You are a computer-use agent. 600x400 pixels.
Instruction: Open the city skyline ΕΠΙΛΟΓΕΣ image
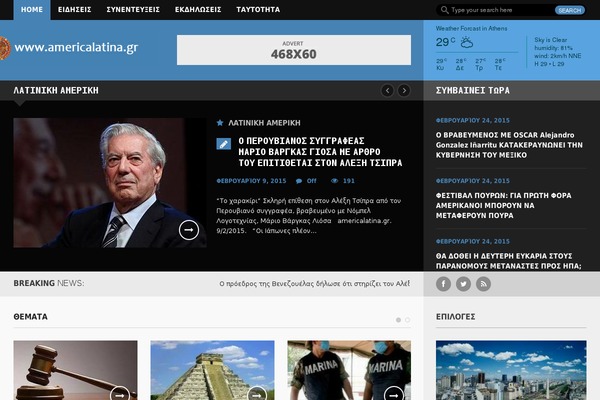[x=511, y=370]
